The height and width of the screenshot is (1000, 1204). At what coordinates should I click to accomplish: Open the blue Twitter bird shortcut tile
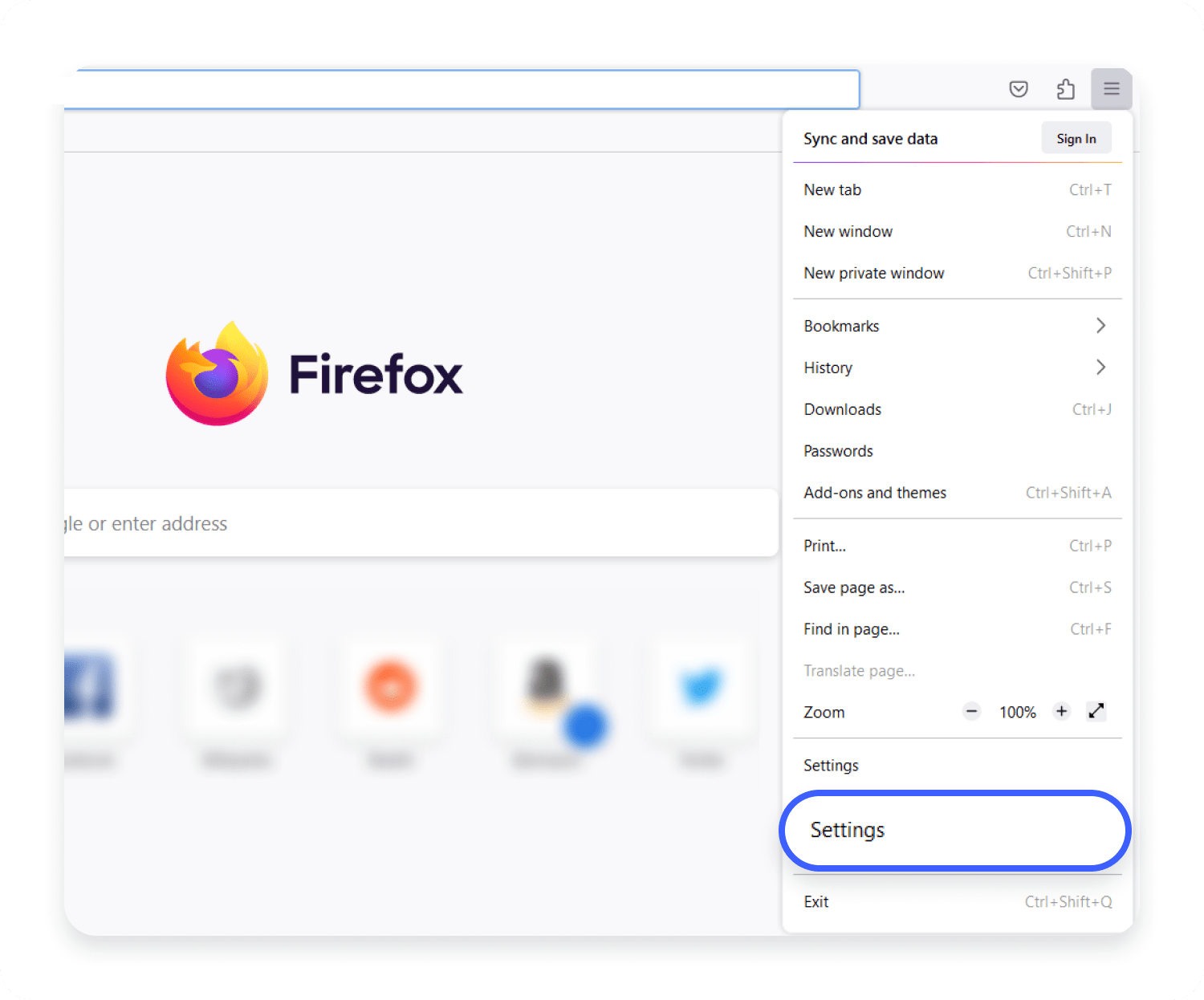point(702,687)
